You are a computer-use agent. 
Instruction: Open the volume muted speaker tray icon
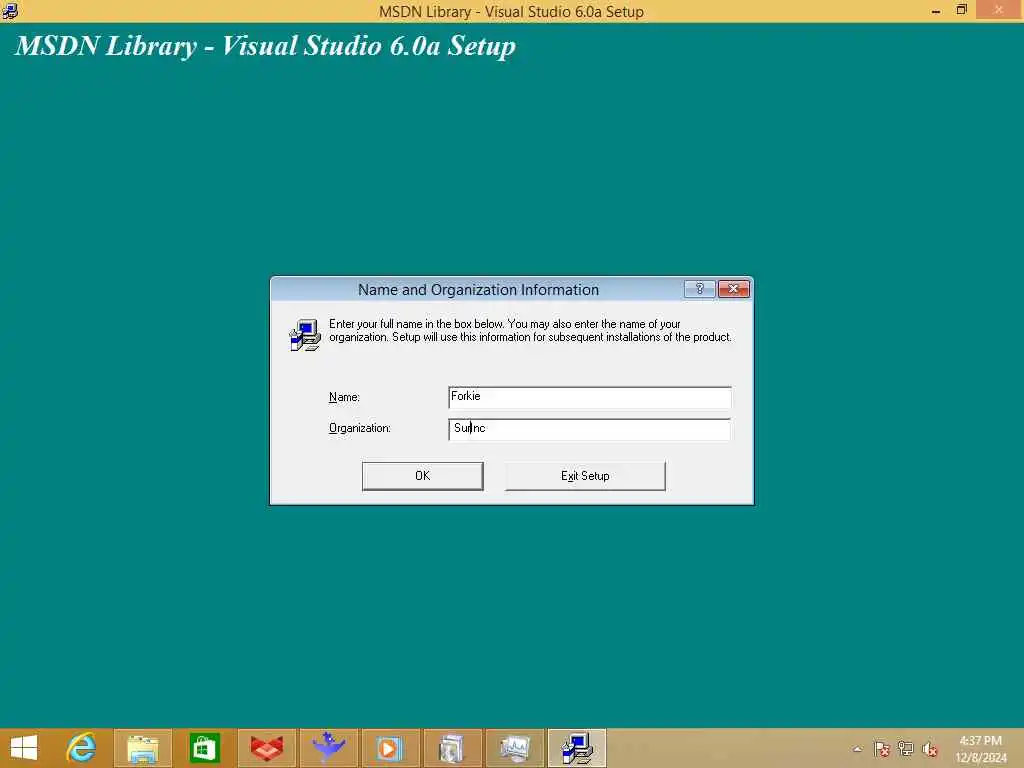point(929,749)
